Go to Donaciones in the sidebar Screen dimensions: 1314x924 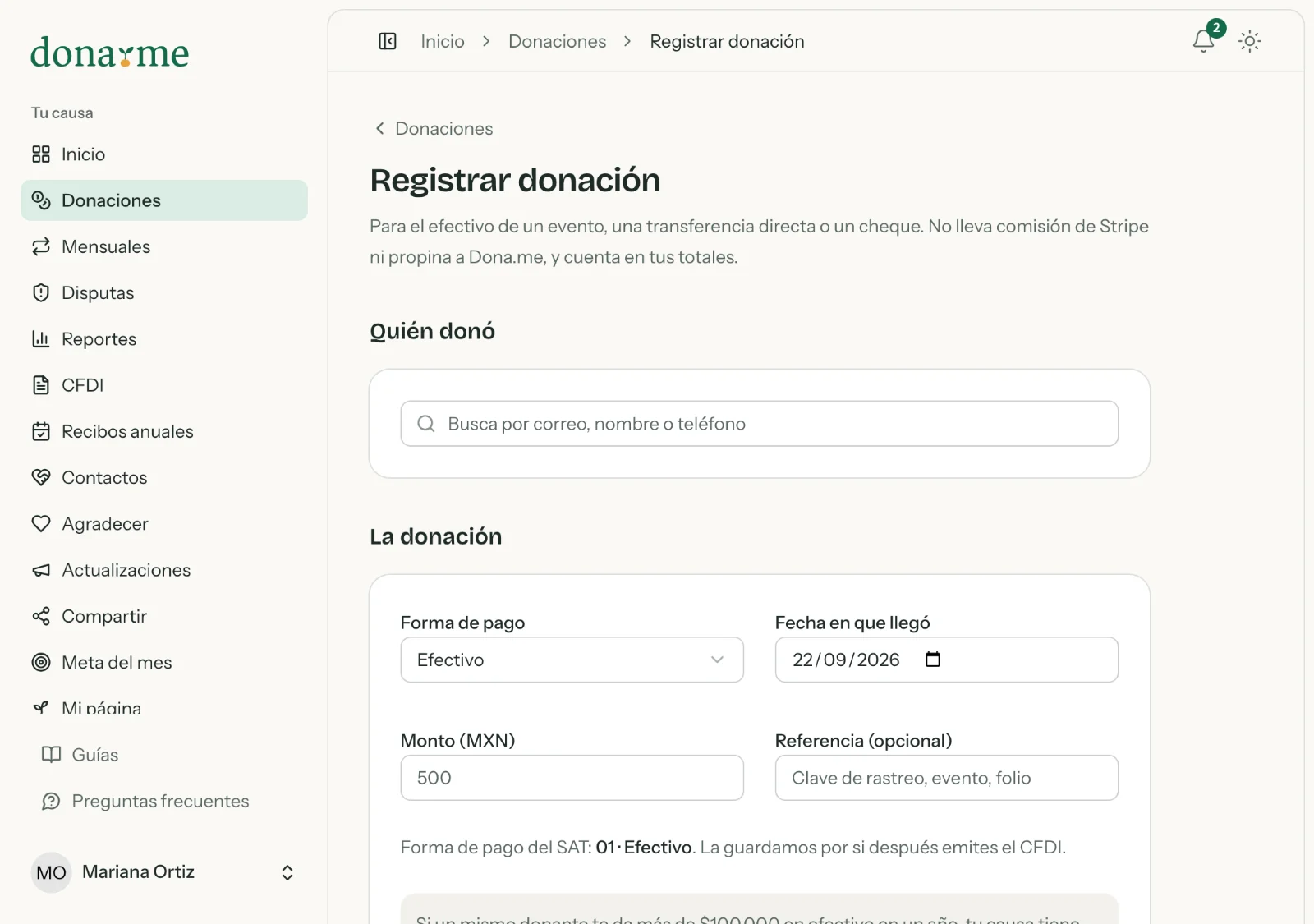pos(164,200)
